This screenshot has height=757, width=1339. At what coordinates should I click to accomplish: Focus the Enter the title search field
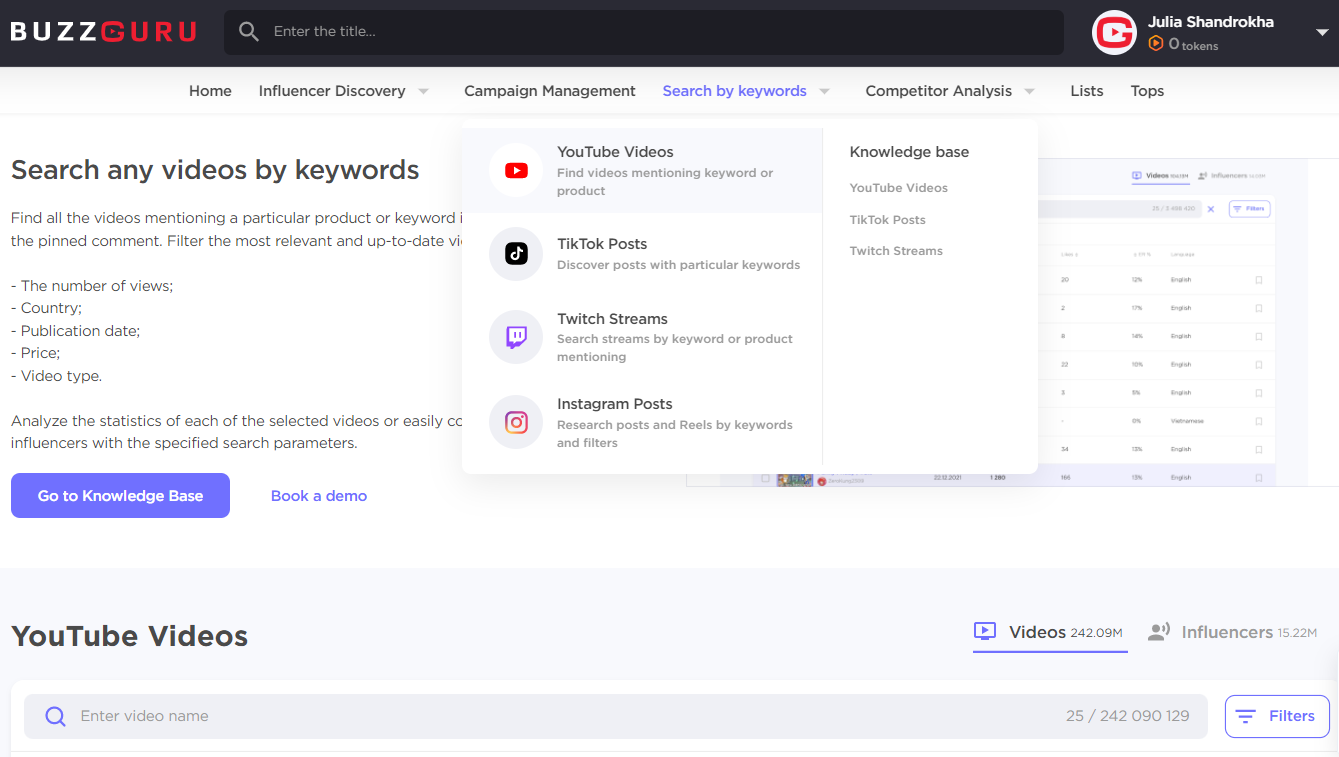tap(644, 32)
